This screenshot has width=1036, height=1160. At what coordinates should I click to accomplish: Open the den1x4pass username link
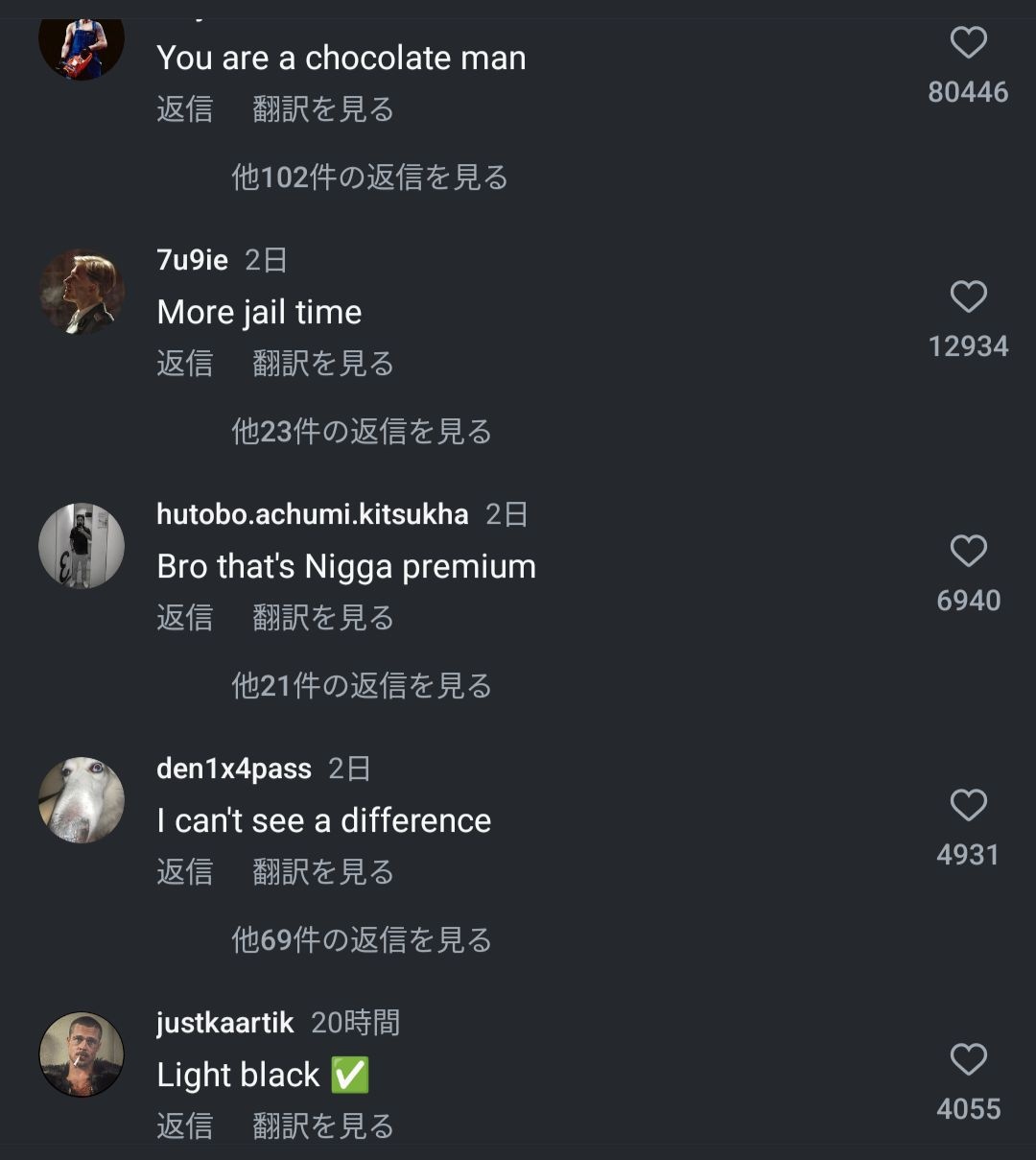[x=234, y=769]
